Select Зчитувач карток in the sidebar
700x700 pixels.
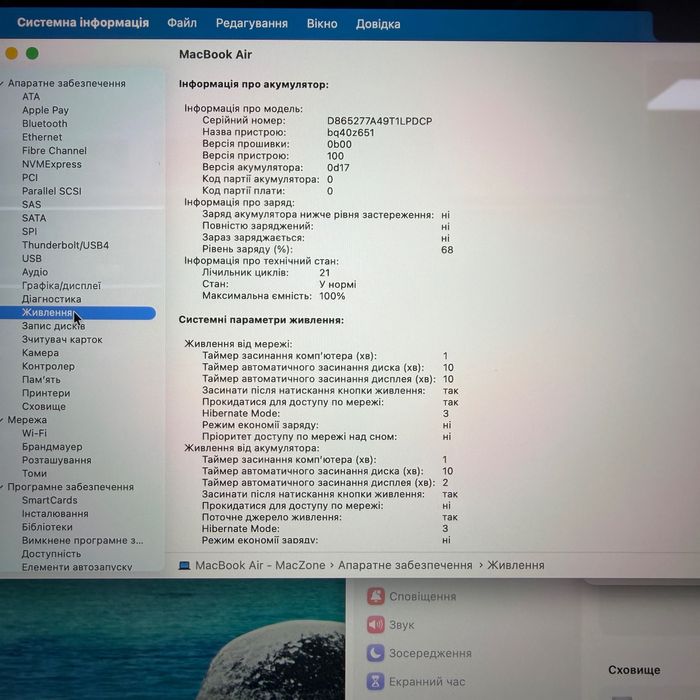pyautogui.click(x=62, y=340)
